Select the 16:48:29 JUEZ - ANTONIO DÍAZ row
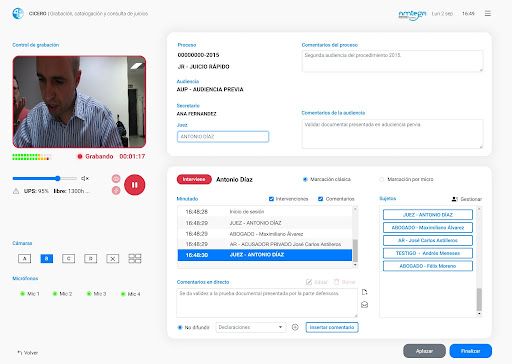The width and height of the screenshot is (512, 364). pos(265,223)
